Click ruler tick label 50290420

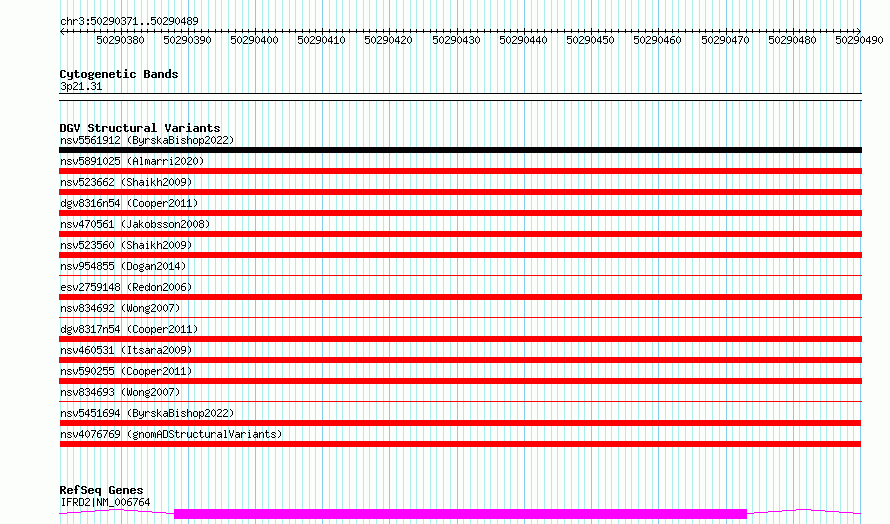tap(388, 40)
